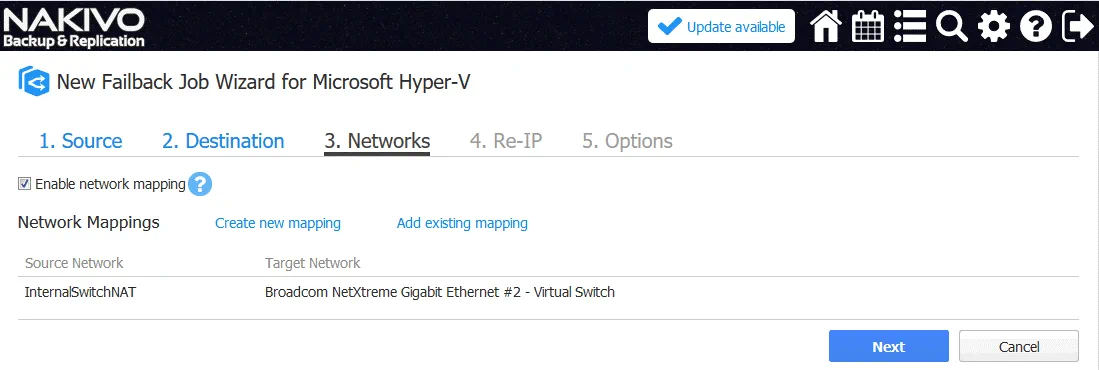Disable the Enable network mapping checkbox
The image size is (1099, 370).
[25, 184]
